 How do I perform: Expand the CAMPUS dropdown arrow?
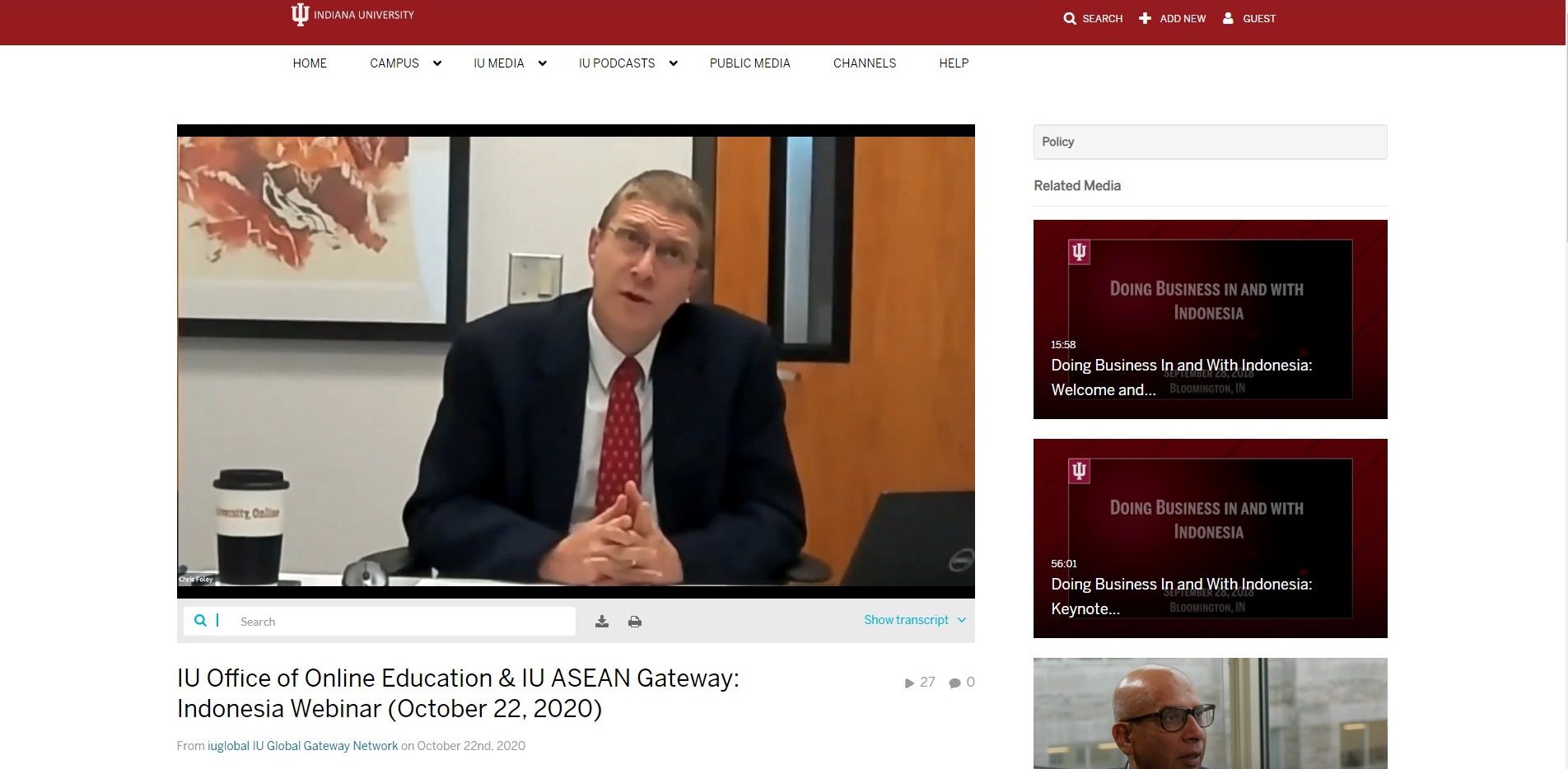click(437, 63)
